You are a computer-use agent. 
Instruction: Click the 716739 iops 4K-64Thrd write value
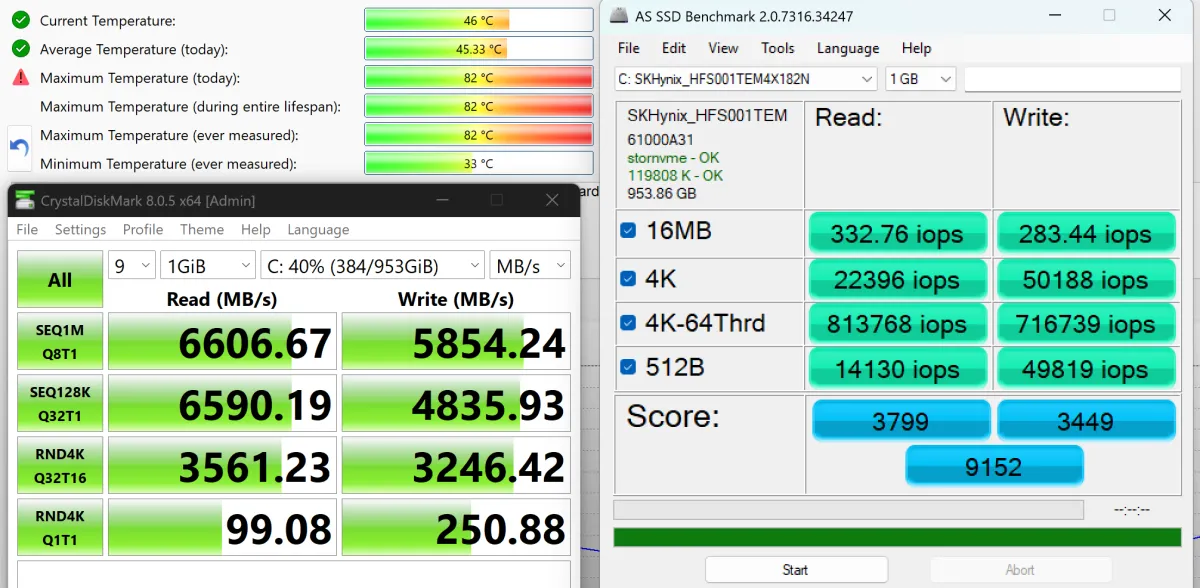pyautogui.click(x=1085, y=324)
